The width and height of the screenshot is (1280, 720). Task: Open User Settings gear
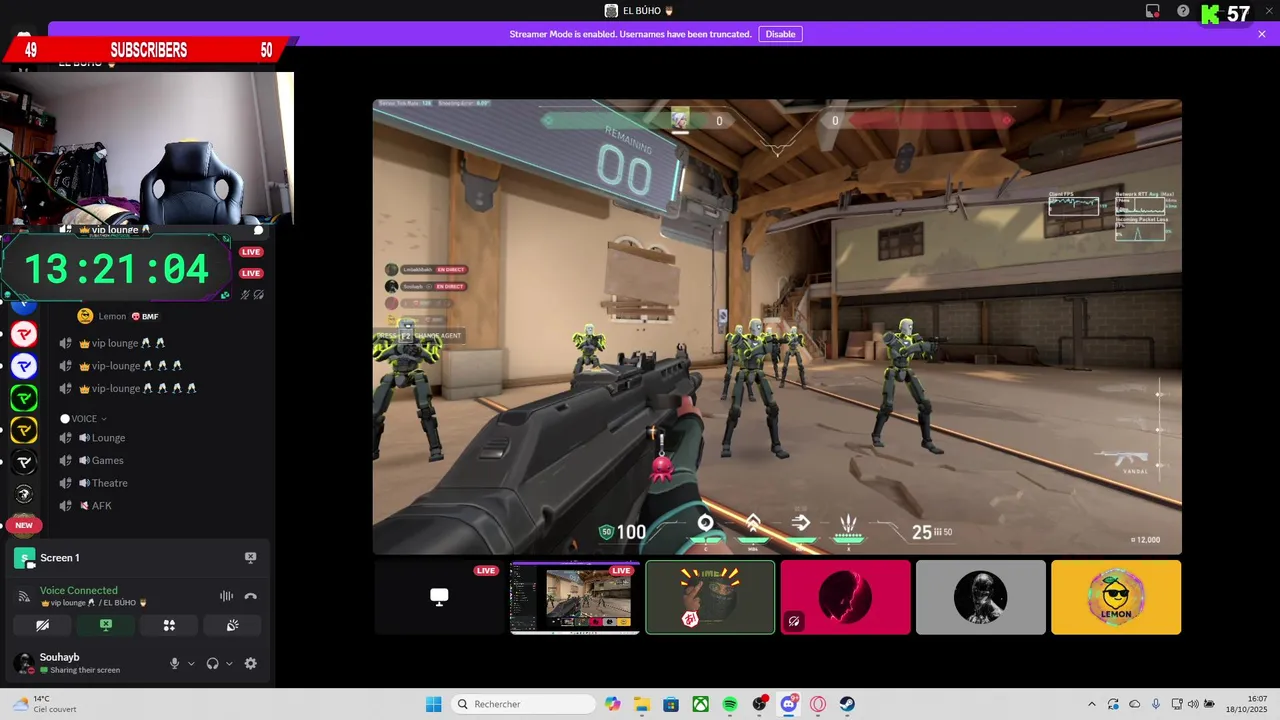click(250, 663)
